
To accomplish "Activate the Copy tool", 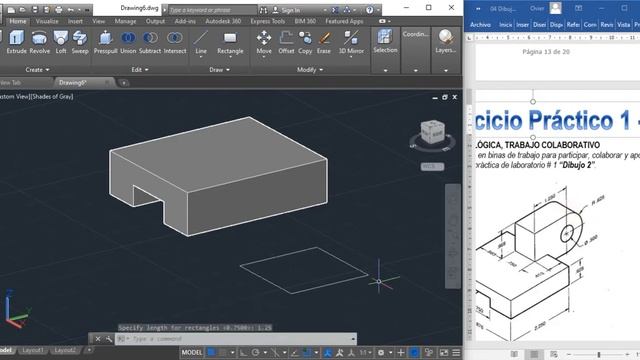I will click(x=305, y=42).
